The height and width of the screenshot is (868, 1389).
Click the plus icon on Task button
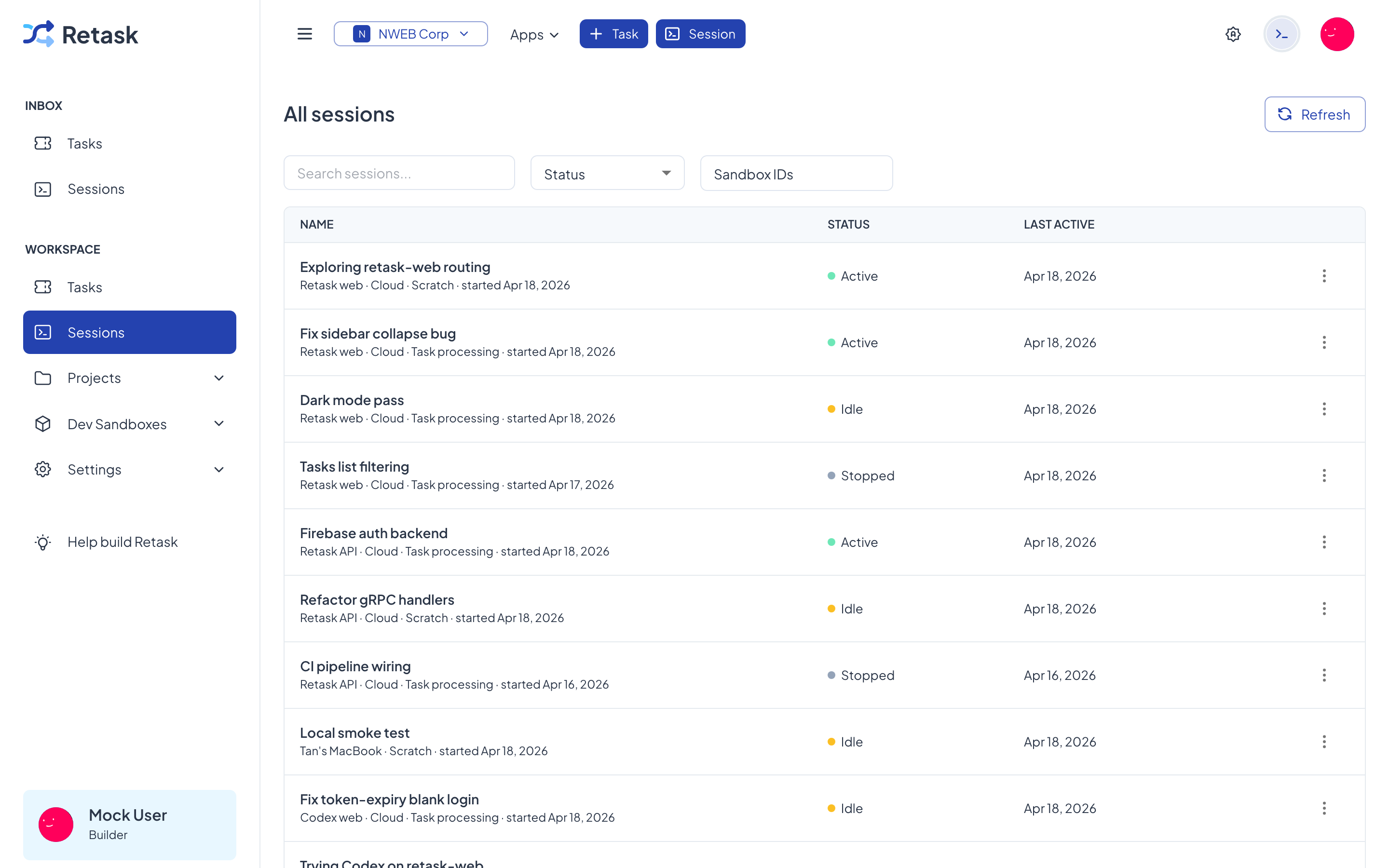point(596,34)
